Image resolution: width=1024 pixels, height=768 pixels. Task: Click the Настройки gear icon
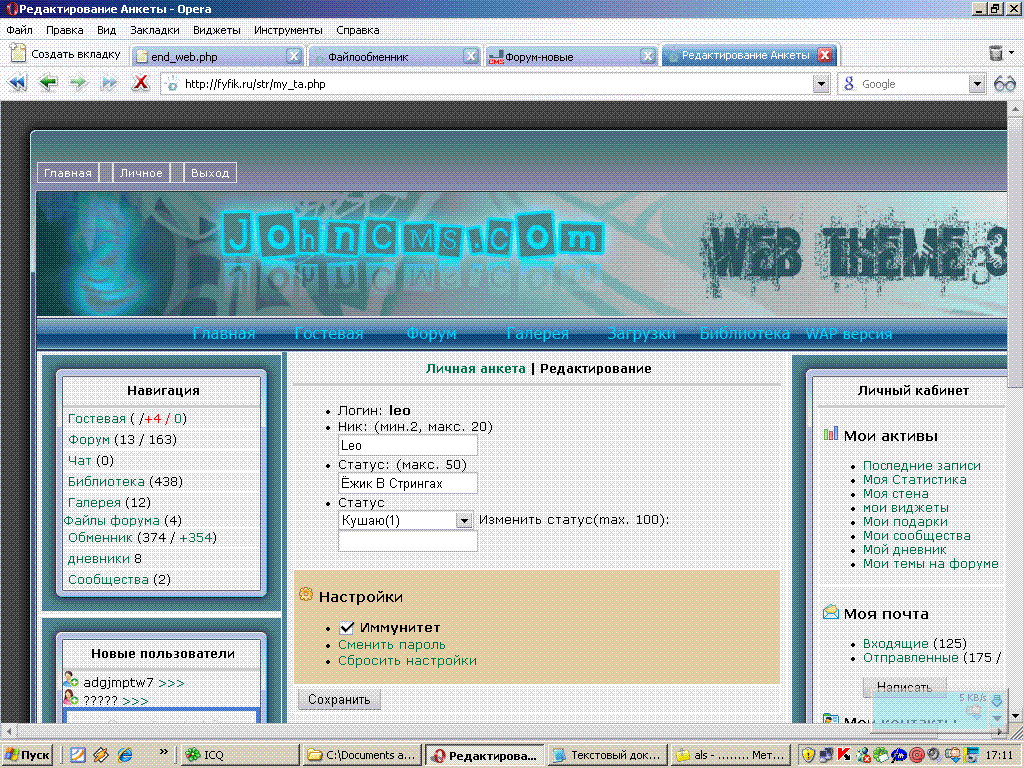click(306, 595)
